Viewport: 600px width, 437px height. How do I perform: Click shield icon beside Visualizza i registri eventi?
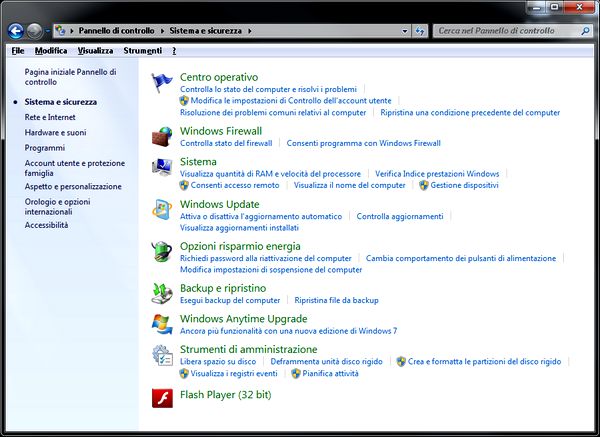pos(184,373)
